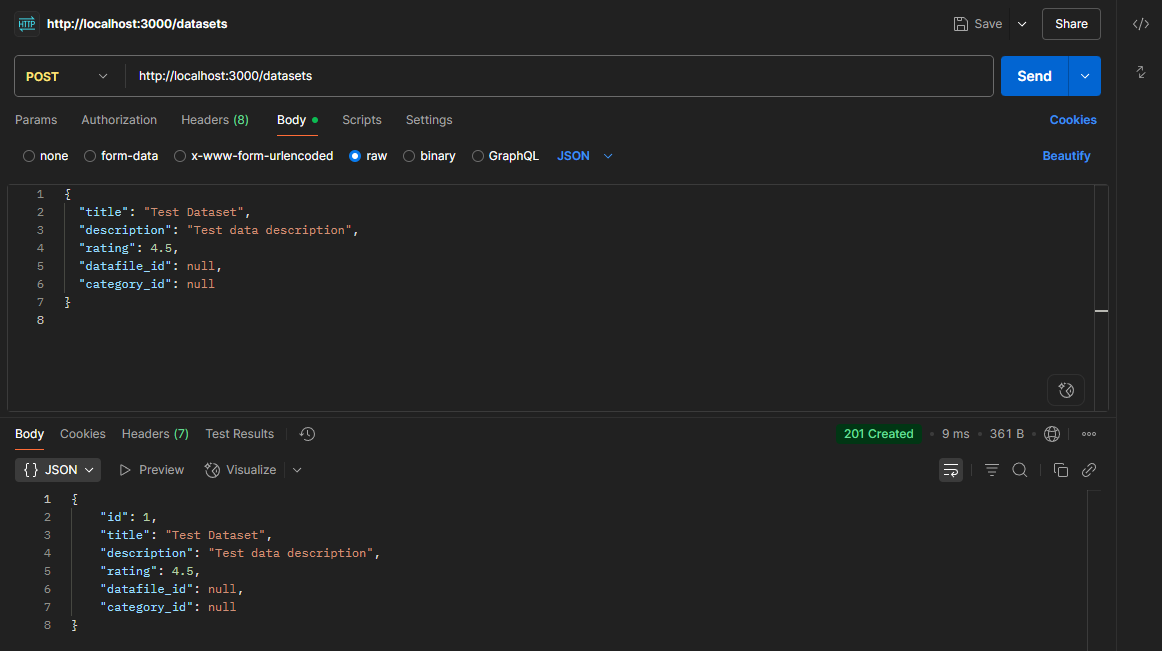This screenshot has width=1162, height=651.
Task: Click the 361 B response size
Action: click(1006, 434)
